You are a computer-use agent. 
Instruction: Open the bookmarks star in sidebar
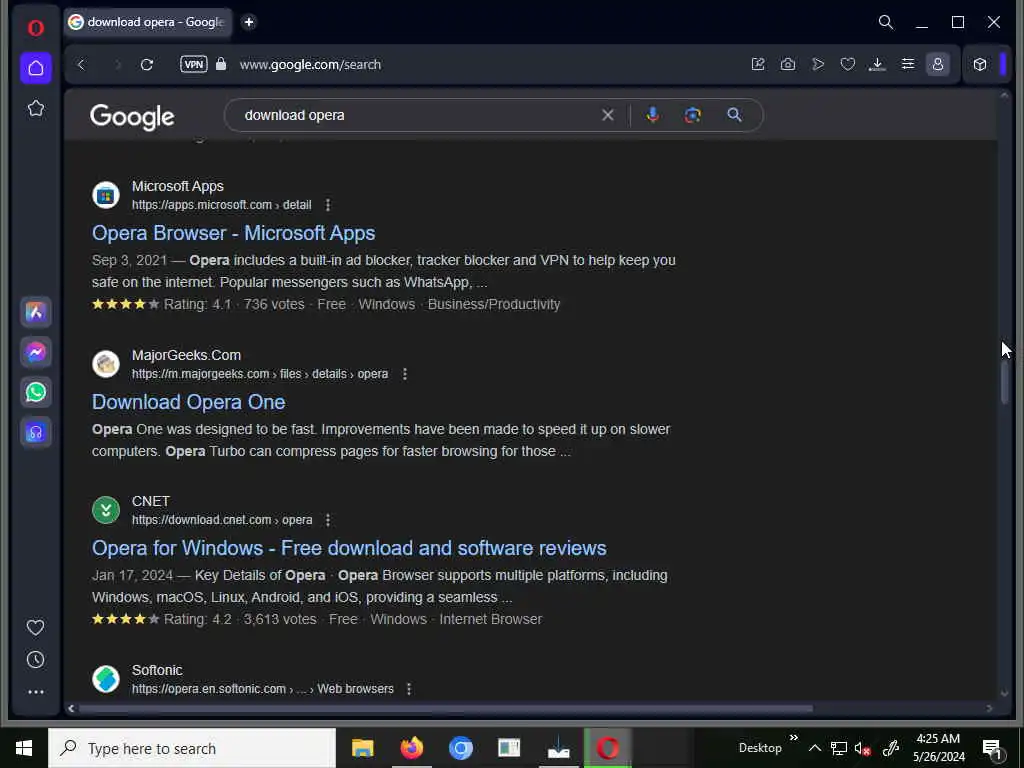(x=36, y=108)
